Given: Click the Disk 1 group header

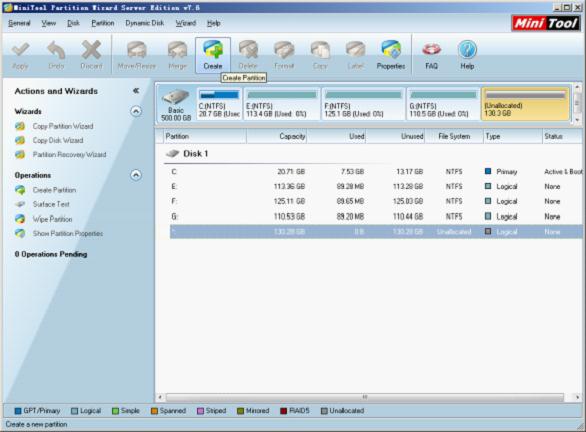Looking at the screenshot, I should point(195,154).
